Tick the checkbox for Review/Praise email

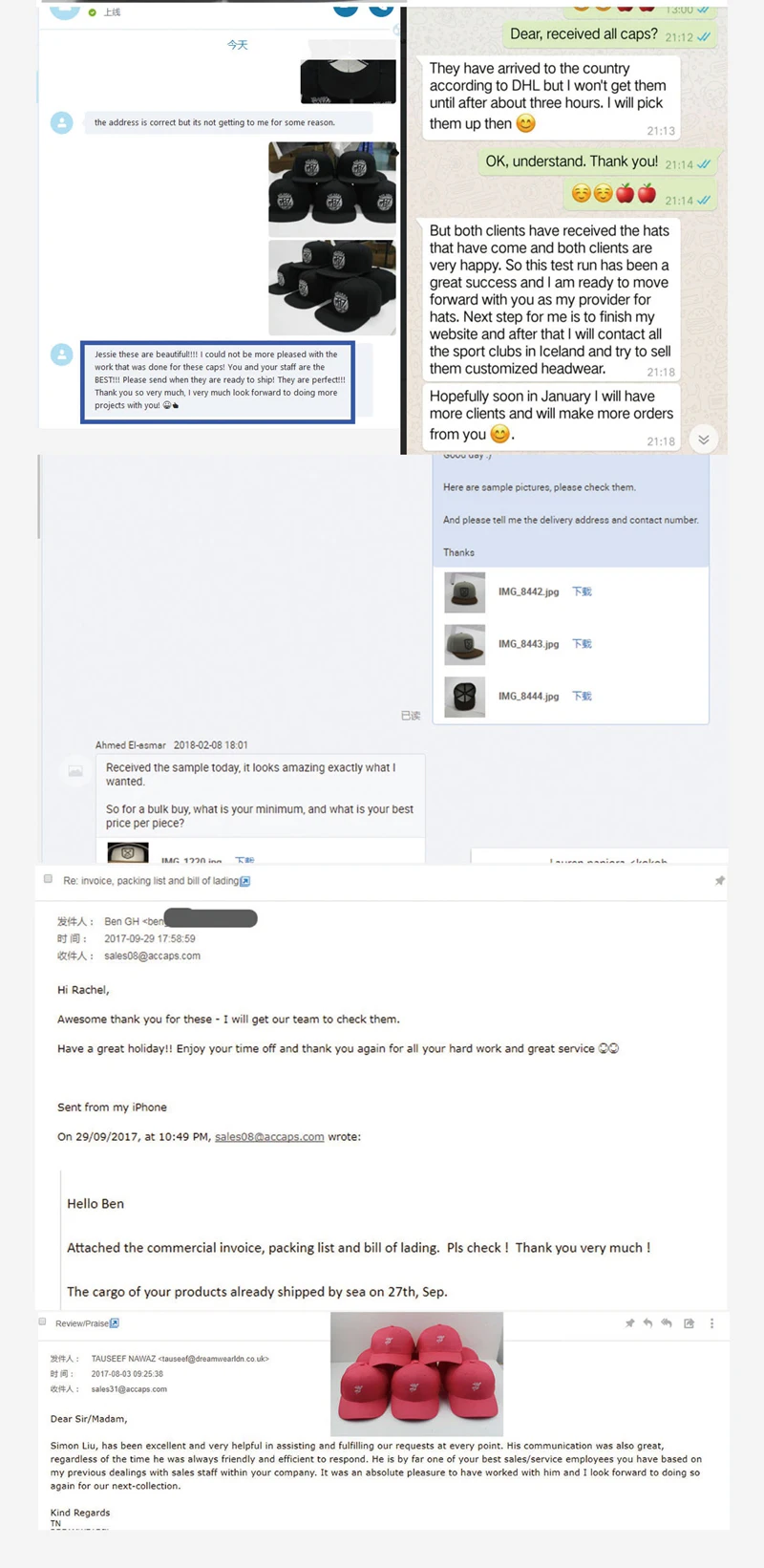click(x=42, y=1321)
